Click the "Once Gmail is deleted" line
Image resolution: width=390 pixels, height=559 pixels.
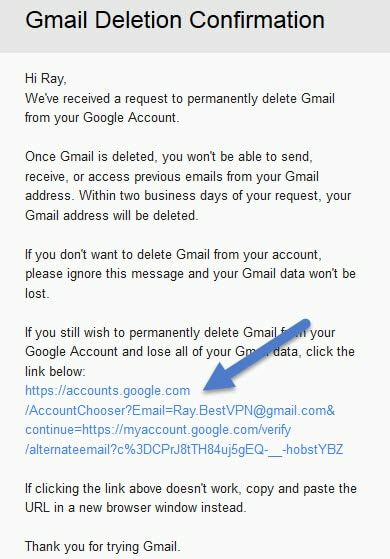click(169, 157)
